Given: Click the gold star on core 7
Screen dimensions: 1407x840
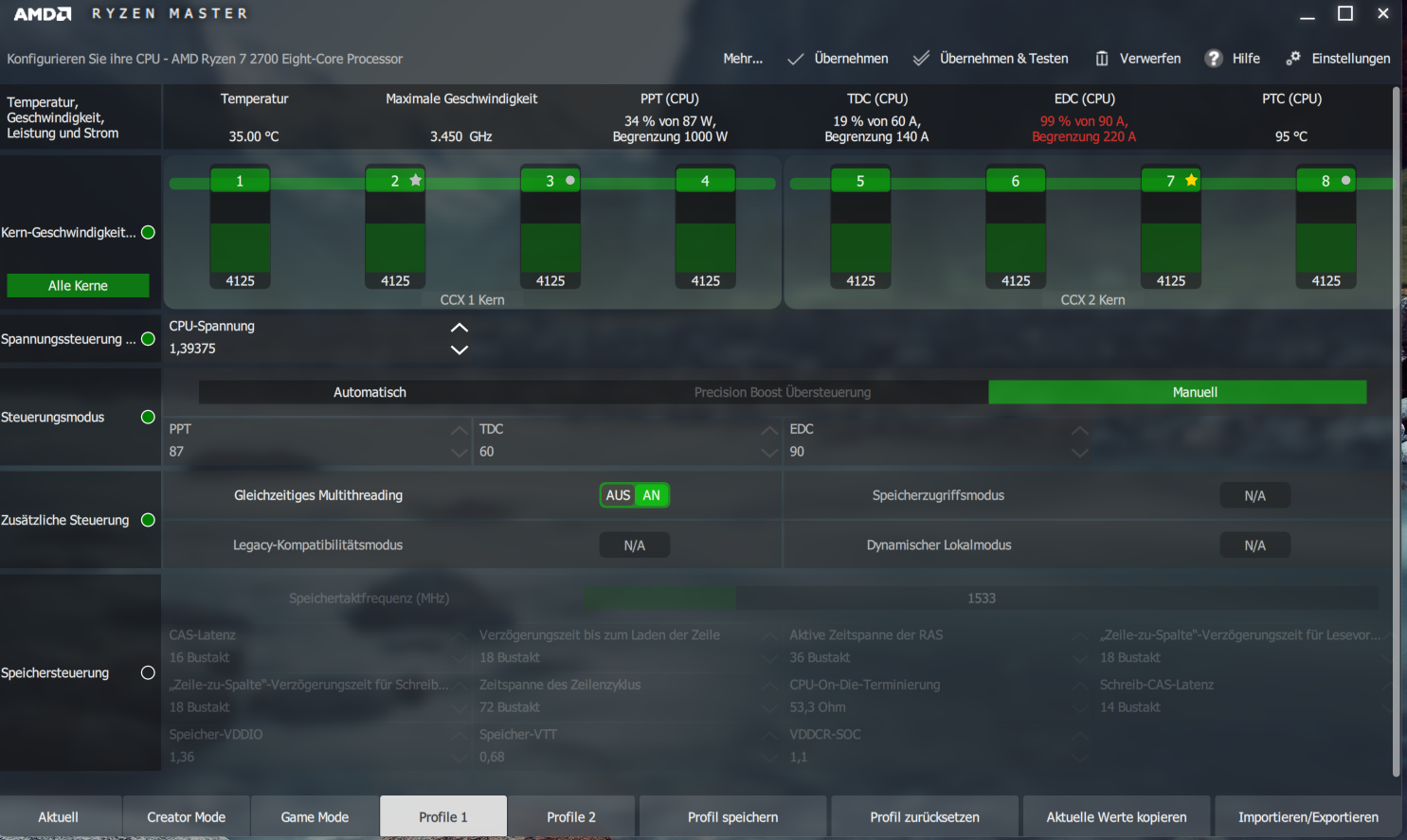Looking at the screenshot, I should [x=1191, y=180].
